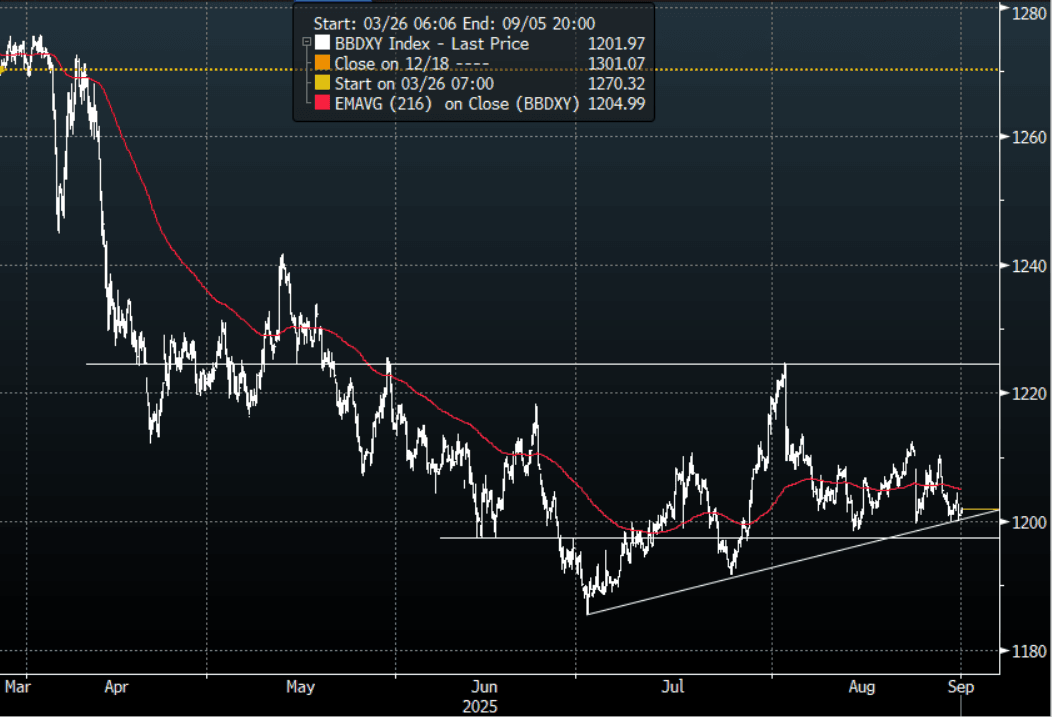This screenshot has height=717, width=1052.
Task: Click the Jun label on time axis
Action: [484, 687]
